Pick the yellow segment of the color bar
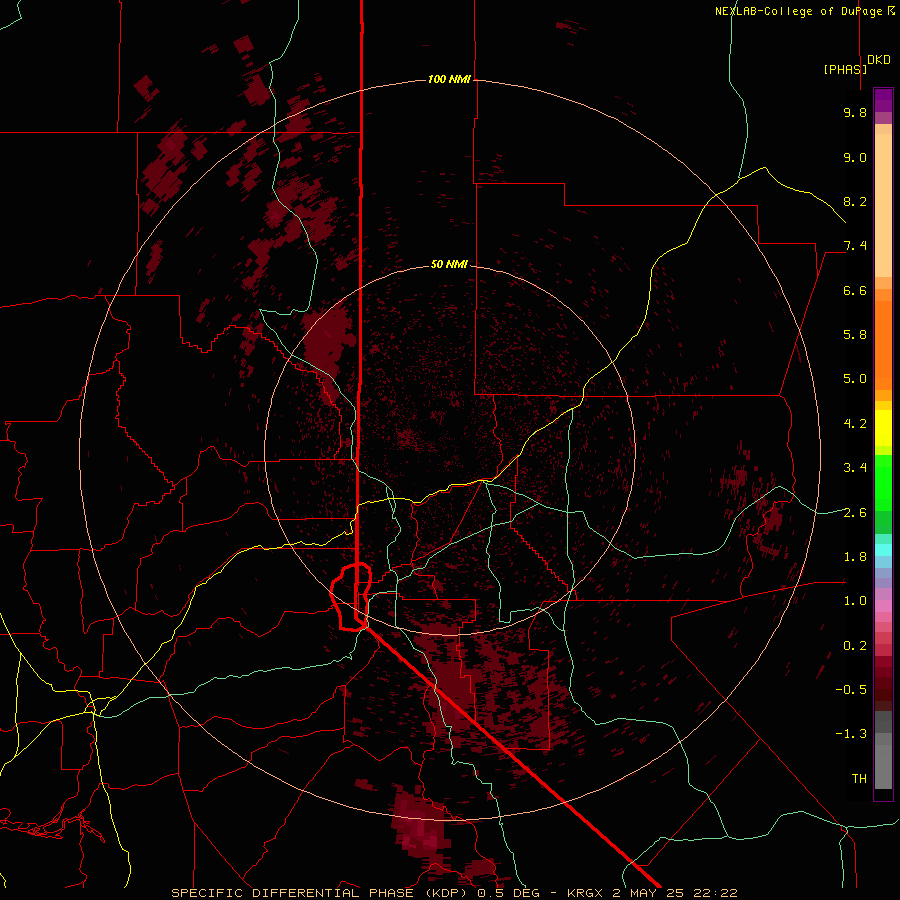The width and height of the screenshot is (900, 900). click(x=883, y=428)
